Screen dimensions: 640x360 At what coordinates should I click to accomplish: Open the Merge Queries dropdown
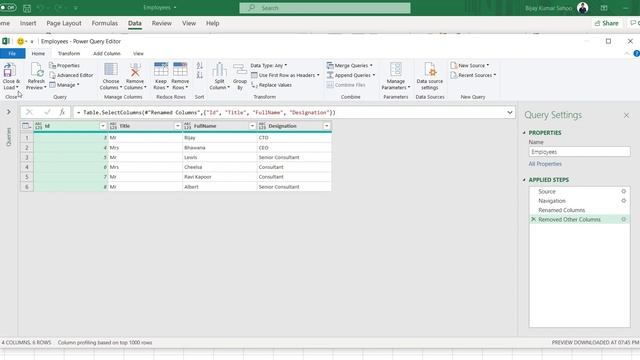[x=350, y=65]
